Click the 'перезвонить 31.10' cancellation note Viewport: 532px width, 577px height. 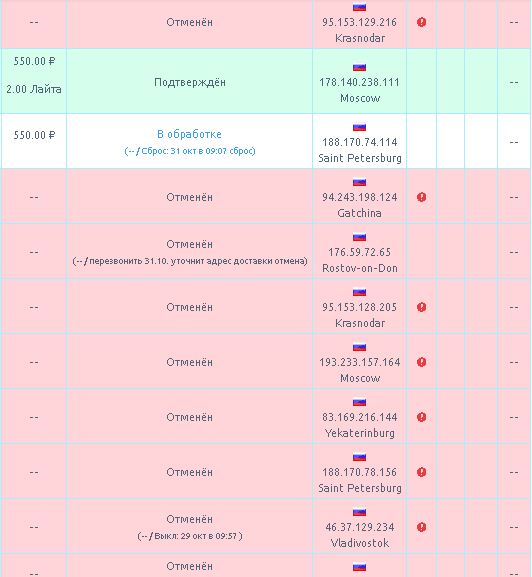(x=189, y=261)
